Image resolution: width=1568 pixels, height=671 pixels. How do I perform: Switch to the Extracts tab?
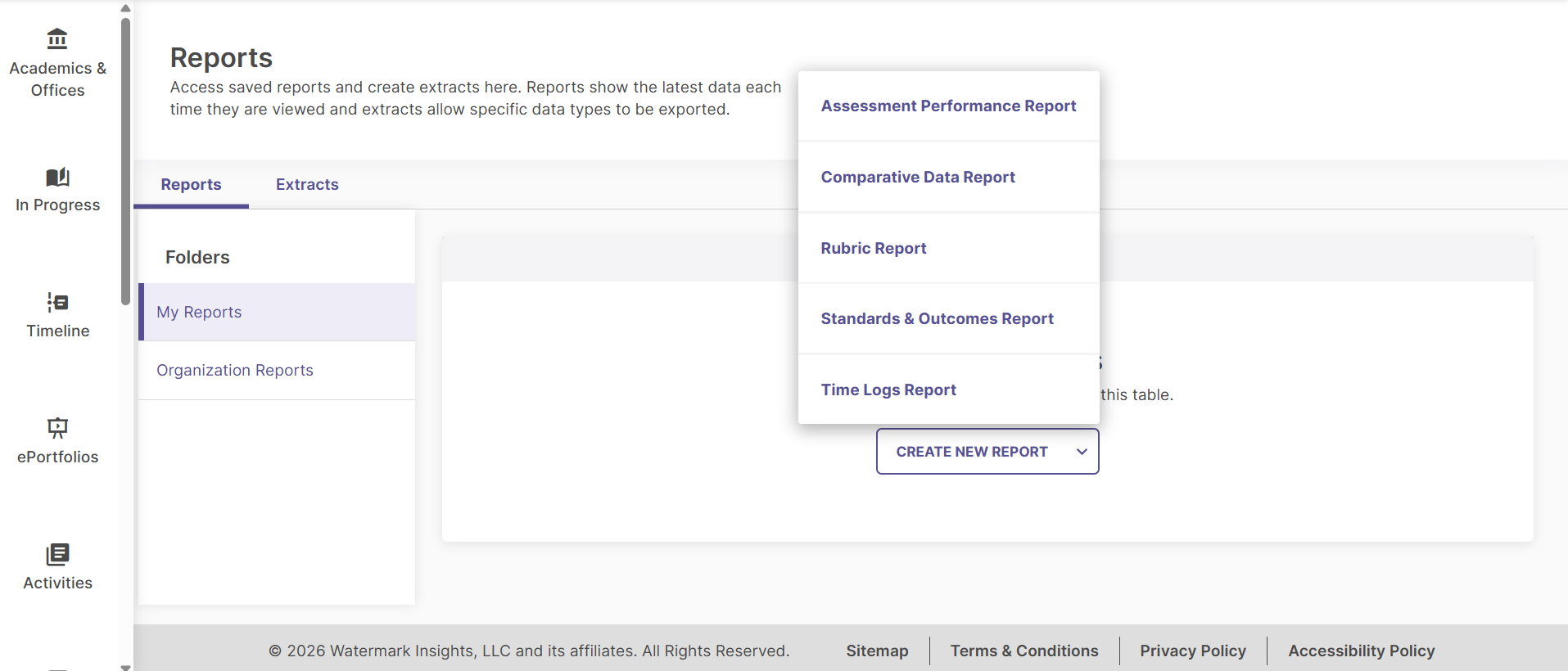click(x=307, y=185)
